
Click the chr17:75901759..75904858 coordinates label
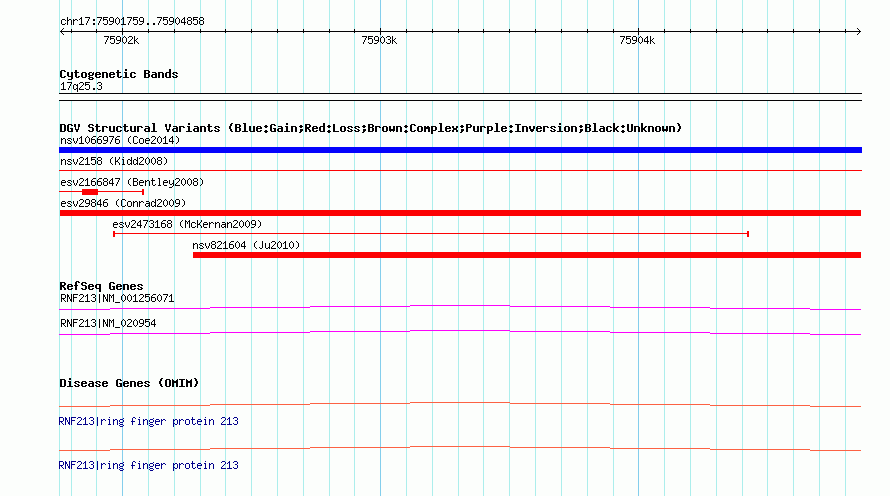point(132,22)
